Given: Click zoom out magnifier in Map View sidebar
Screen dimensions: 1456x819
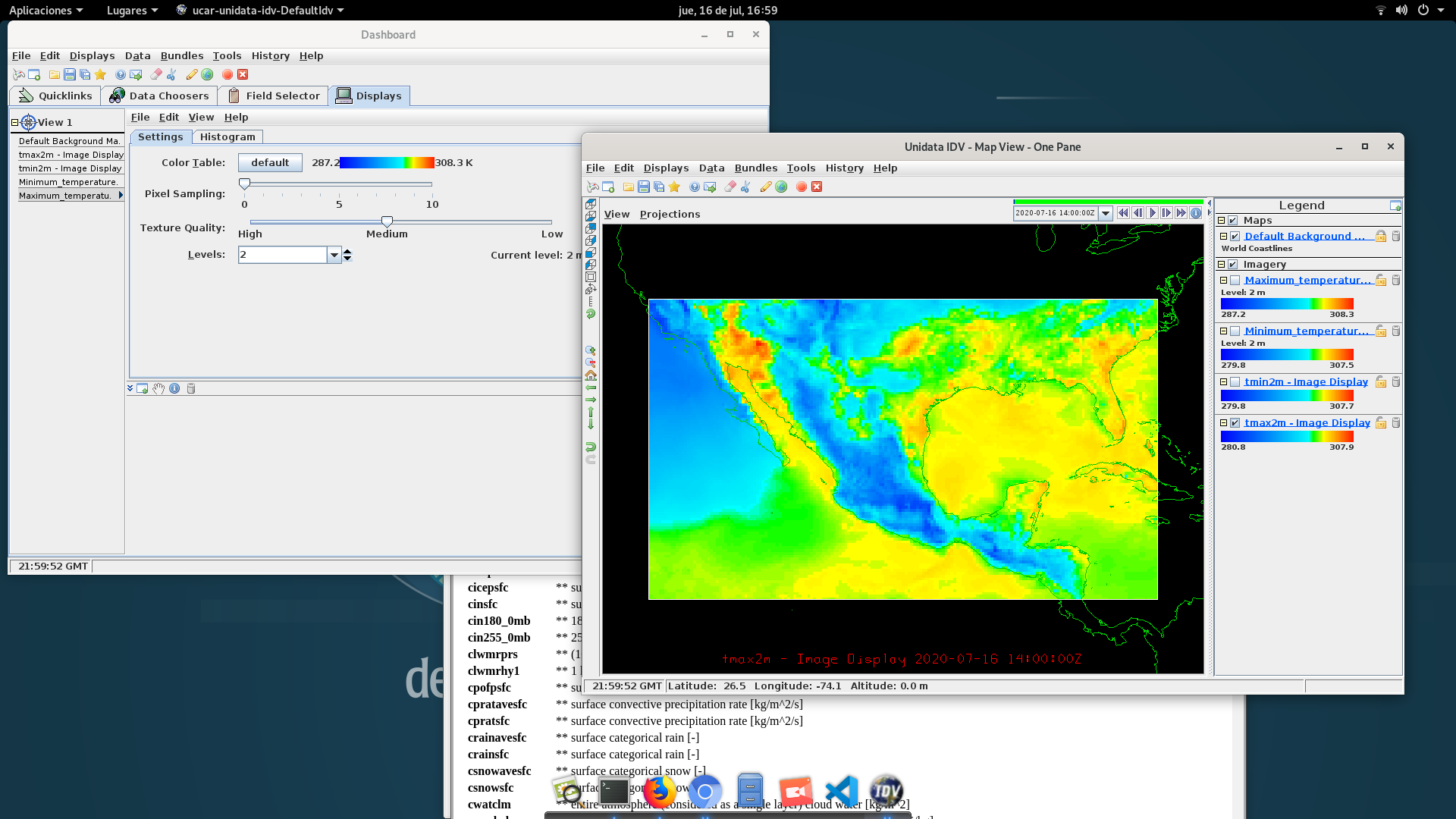Looking at the screenshot, I should click(x=591, y=363).
